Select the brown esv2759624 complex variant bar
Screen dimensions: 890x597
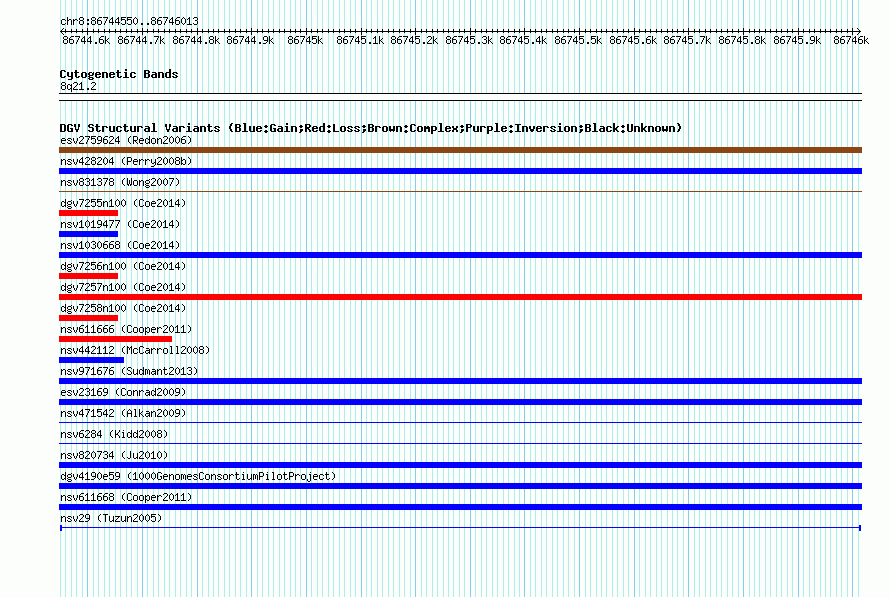460,150
